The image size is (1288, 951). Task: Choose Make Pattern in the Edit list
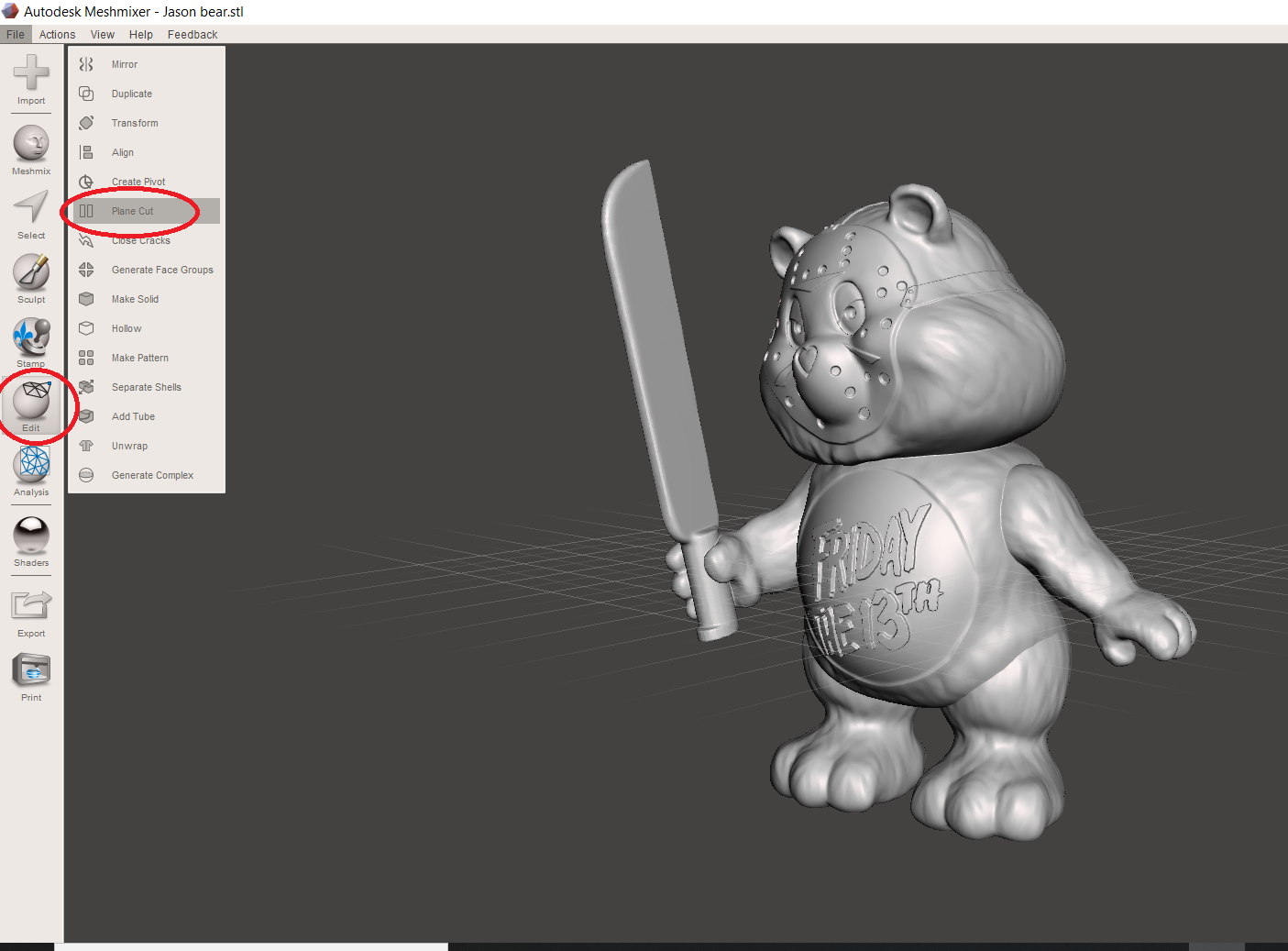(147, 358)
